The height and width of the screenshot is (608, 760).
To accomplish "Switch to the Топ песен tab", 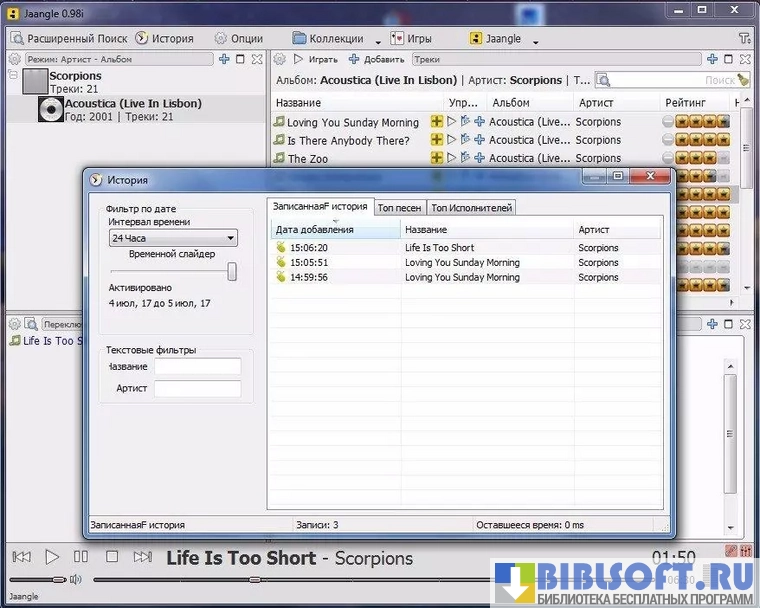I will (399, 208).
